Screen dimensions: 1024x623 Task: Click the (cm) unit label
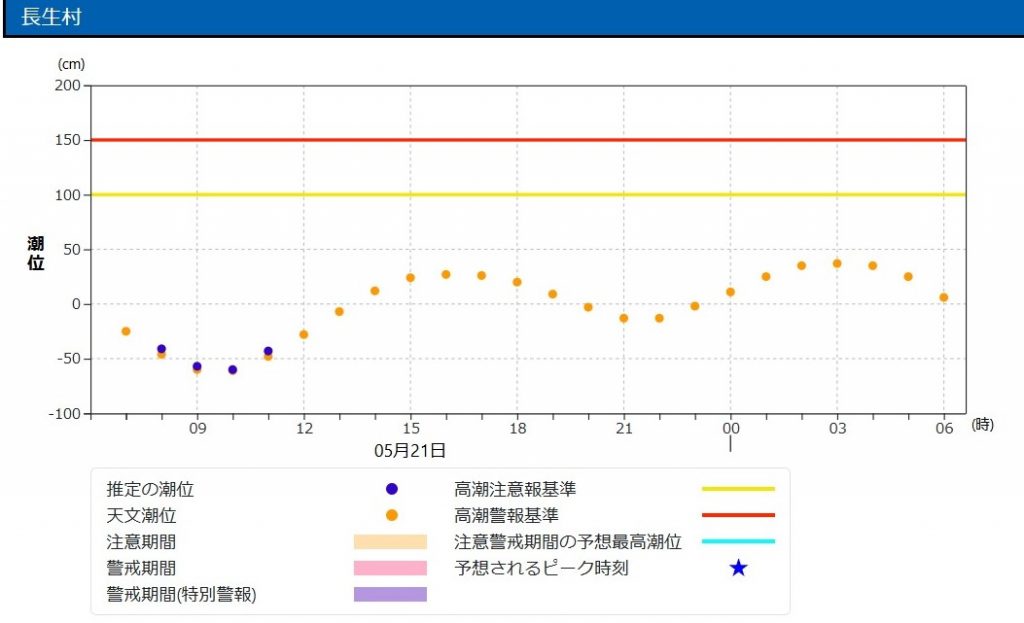[71, 64]
